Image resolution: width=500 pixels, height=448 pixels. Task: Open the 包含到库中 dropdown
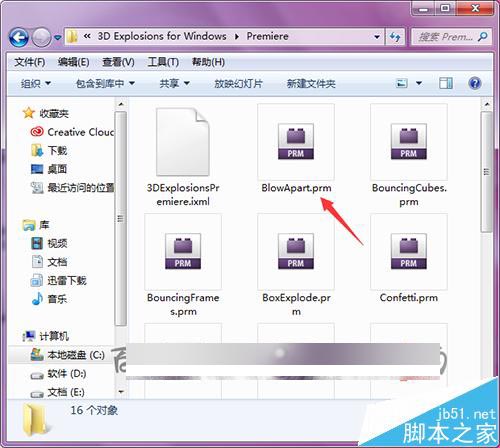(x=105, y=83)
